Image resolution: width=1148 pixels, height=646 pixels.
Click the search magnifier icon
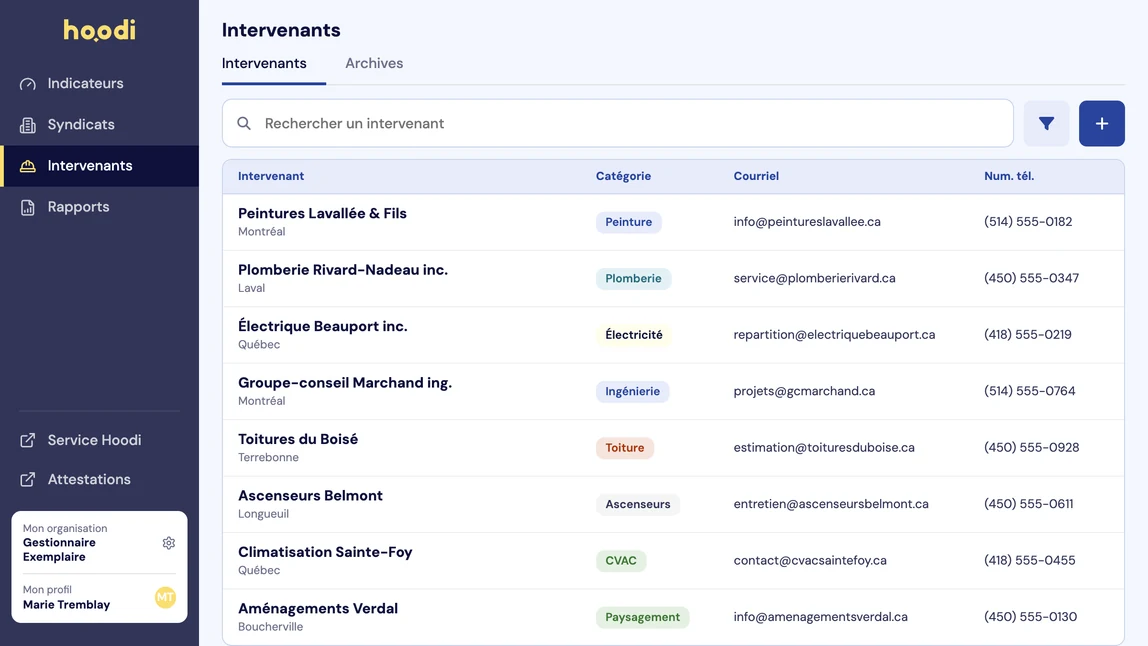click(244, 124)
